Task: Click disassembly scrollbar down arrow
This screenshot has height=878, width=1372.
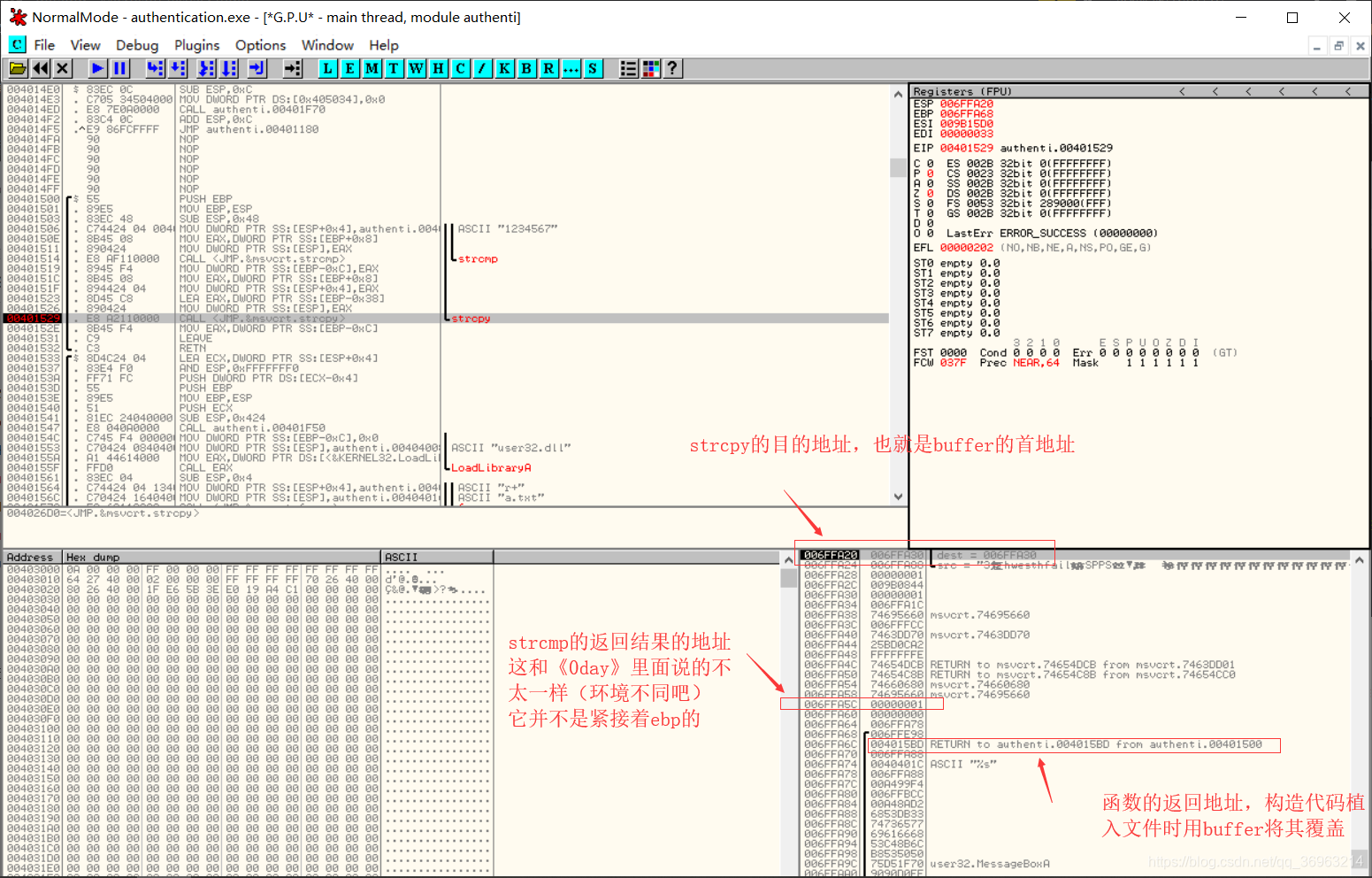Action: [x=898, y=497]
